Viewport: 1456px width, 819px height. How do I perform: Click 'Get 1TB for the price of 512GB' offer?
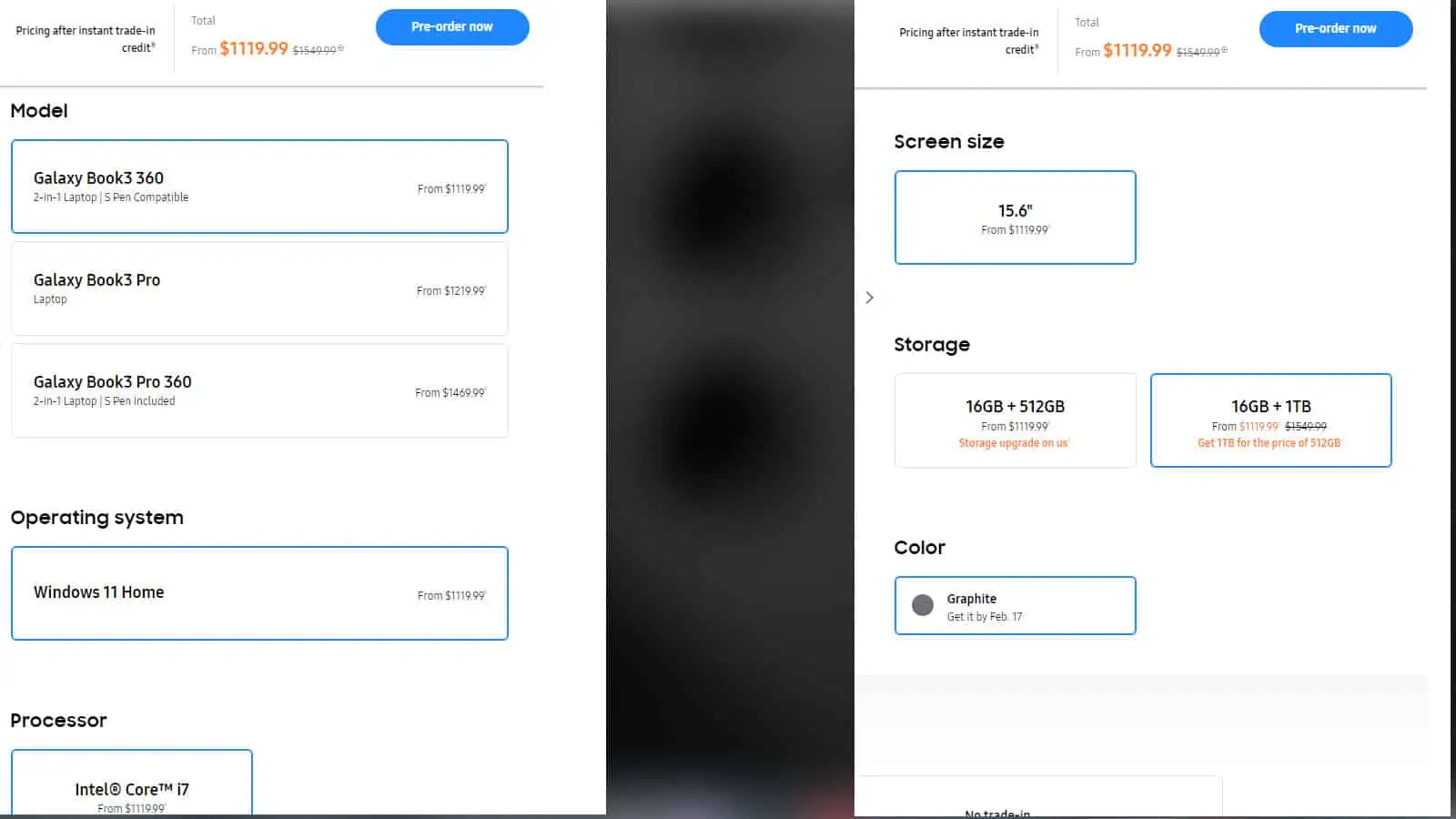click(1269, 443)
